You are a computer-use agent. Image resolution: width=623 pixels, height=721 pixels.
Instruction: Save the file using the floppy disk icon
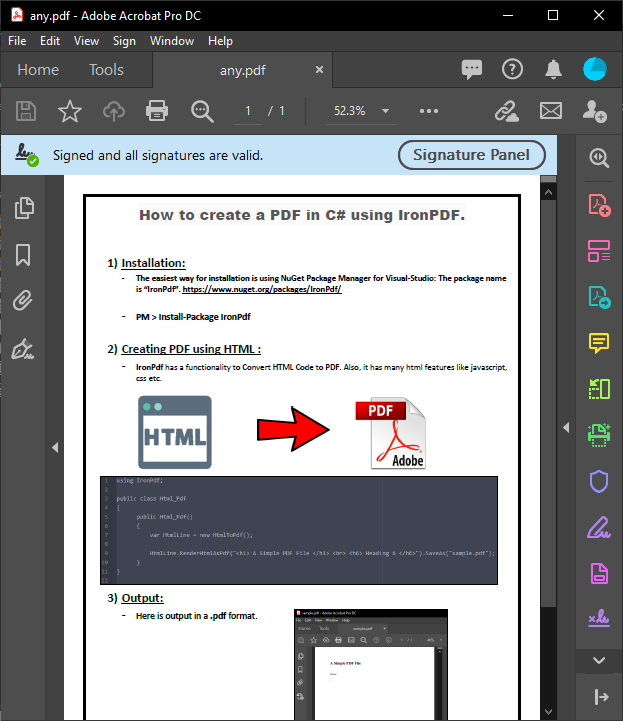coord(26,111)
